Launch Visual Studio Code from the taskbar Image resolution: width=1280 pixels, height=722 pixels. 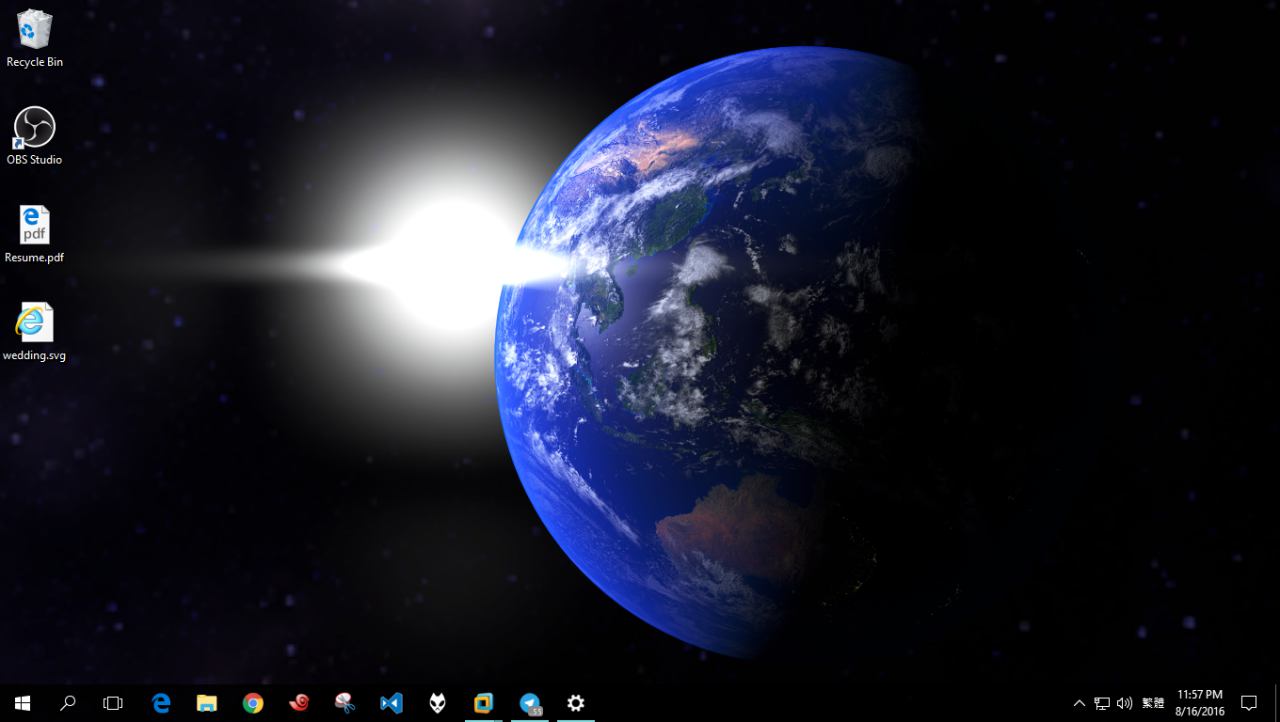pyautogui.click(x=391, y=703)
